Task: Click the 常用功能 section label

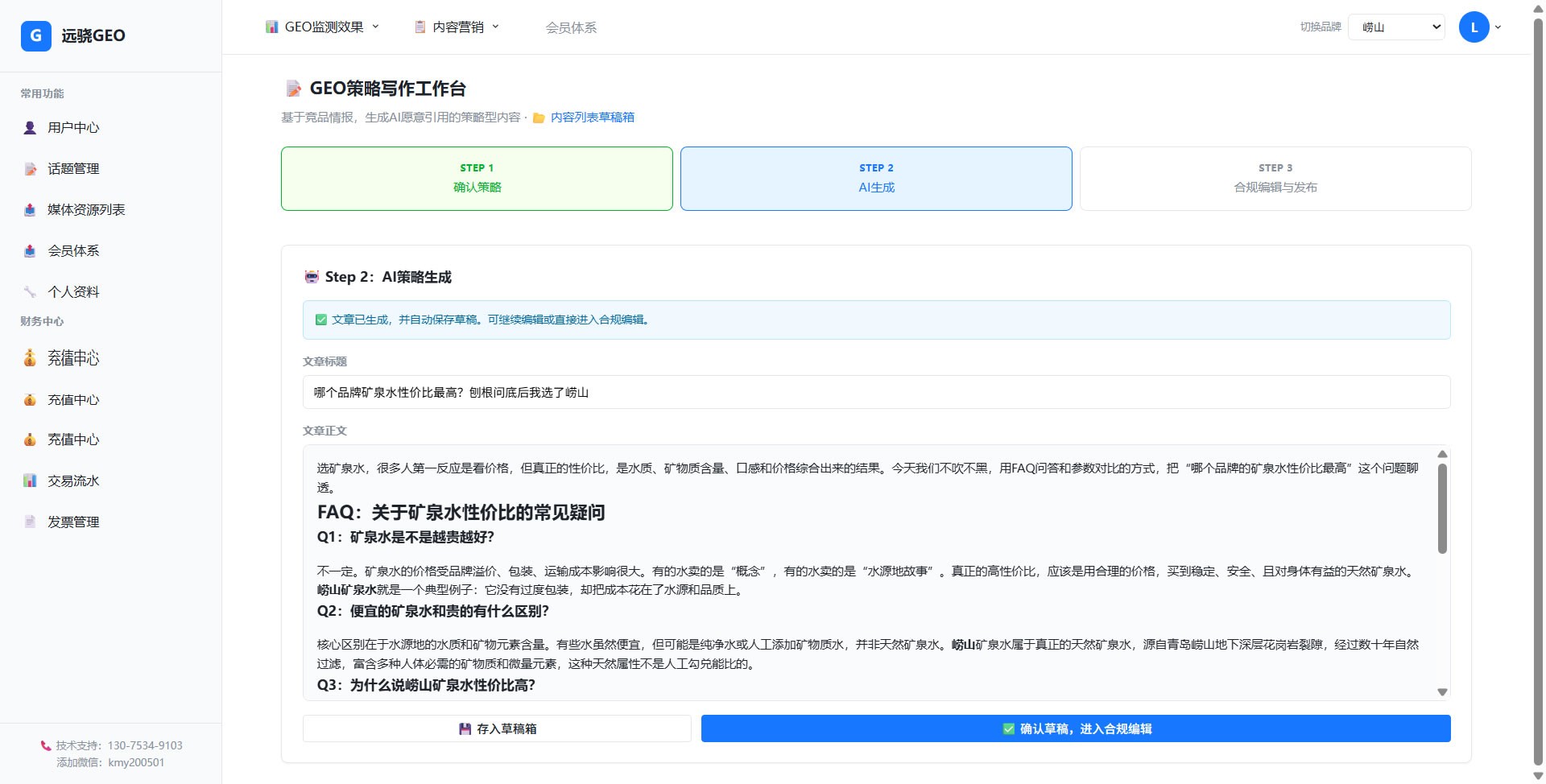Action: 42,93
